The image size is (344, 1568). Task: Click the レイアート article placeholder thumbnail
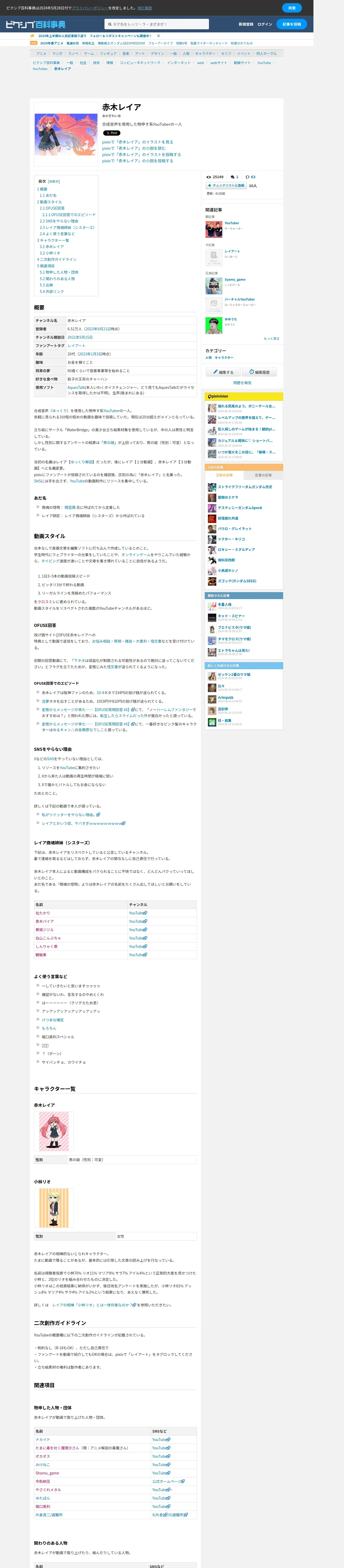pos(214,257)
